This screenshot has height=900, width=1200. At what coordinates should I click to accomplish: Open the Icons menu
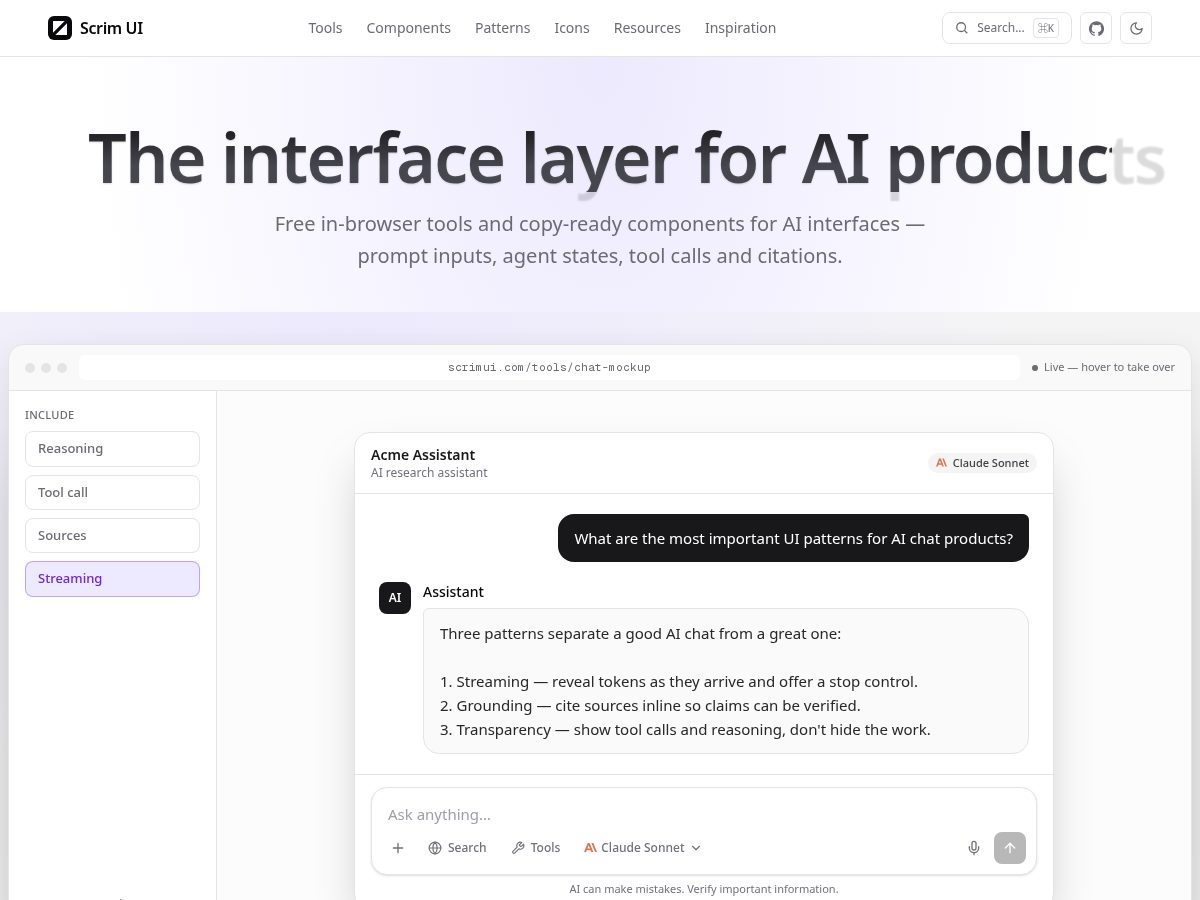point(572,28)
